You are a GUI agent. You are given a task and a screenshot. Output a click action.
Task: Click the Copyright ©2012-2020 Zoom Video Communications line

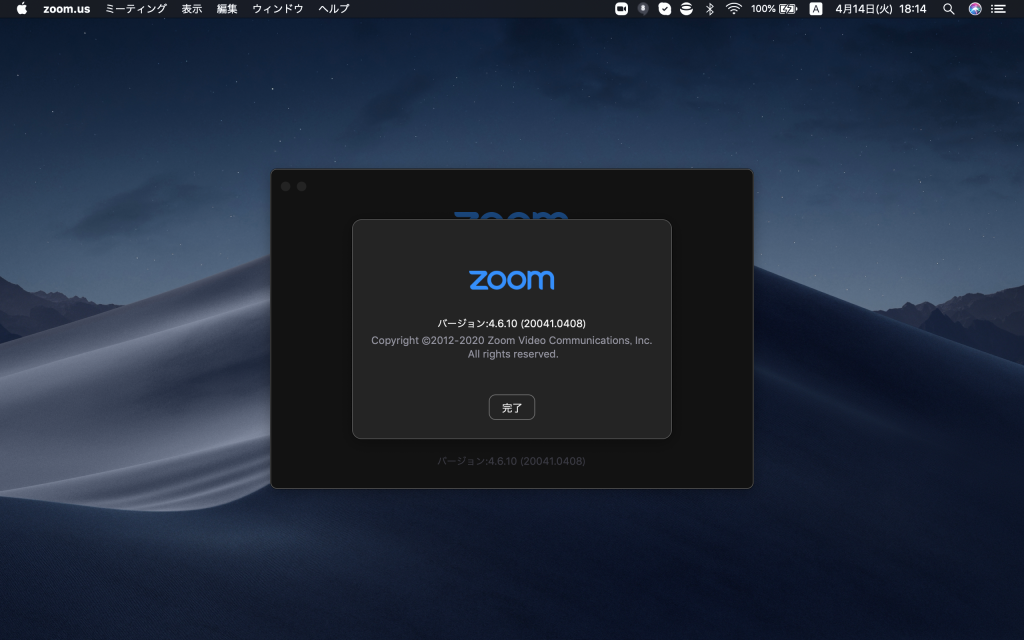pos(511,340)
